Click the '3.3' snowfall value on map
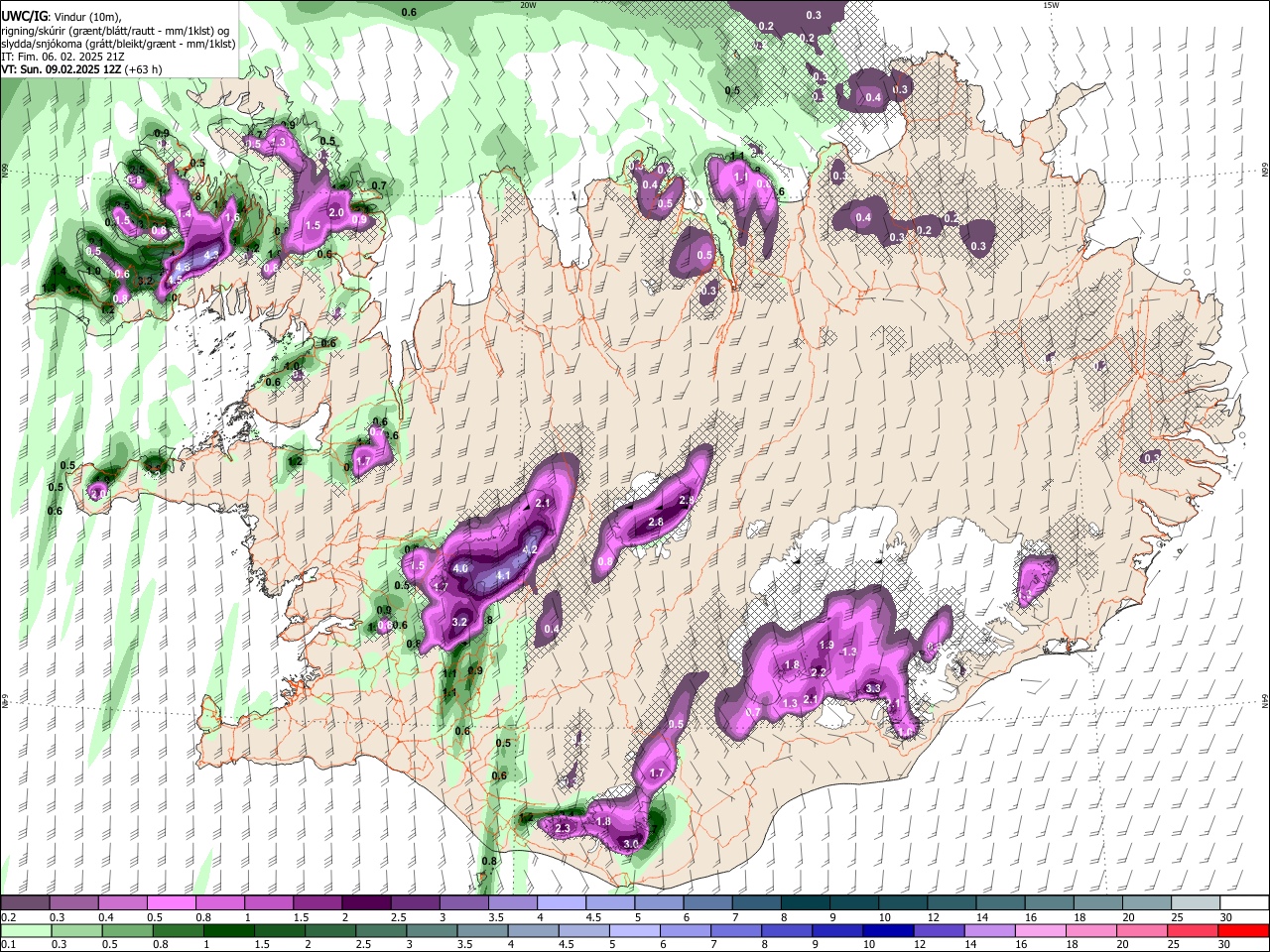The height and width of the screenshot is (952, 1270). tap(873, 688)
